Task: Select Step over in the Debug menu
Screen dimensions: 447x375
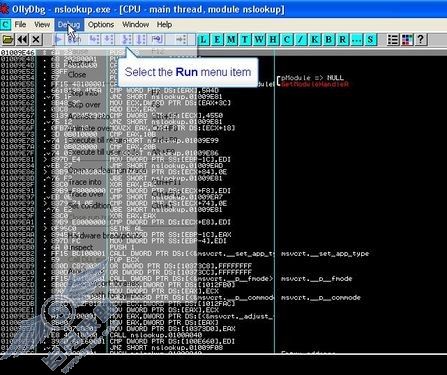Action: 125,105
